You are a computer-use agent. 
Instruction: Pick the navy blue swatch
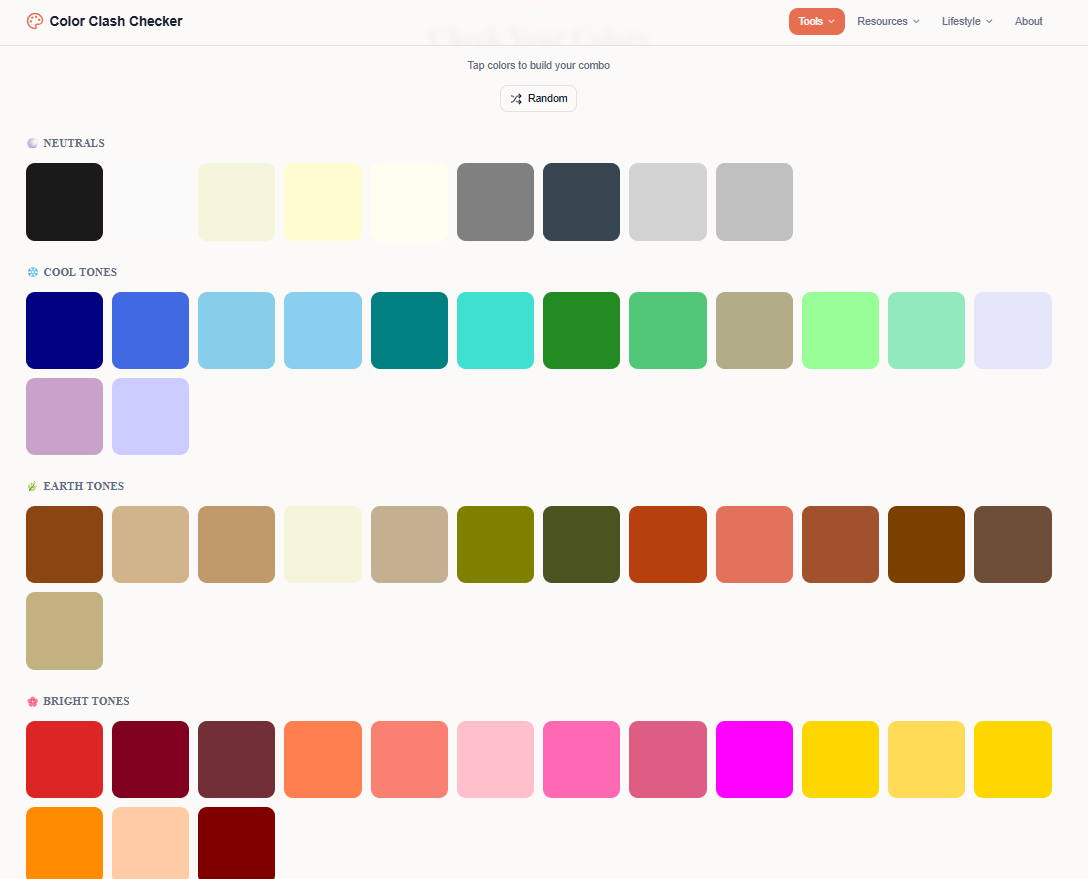pos(65,330)
